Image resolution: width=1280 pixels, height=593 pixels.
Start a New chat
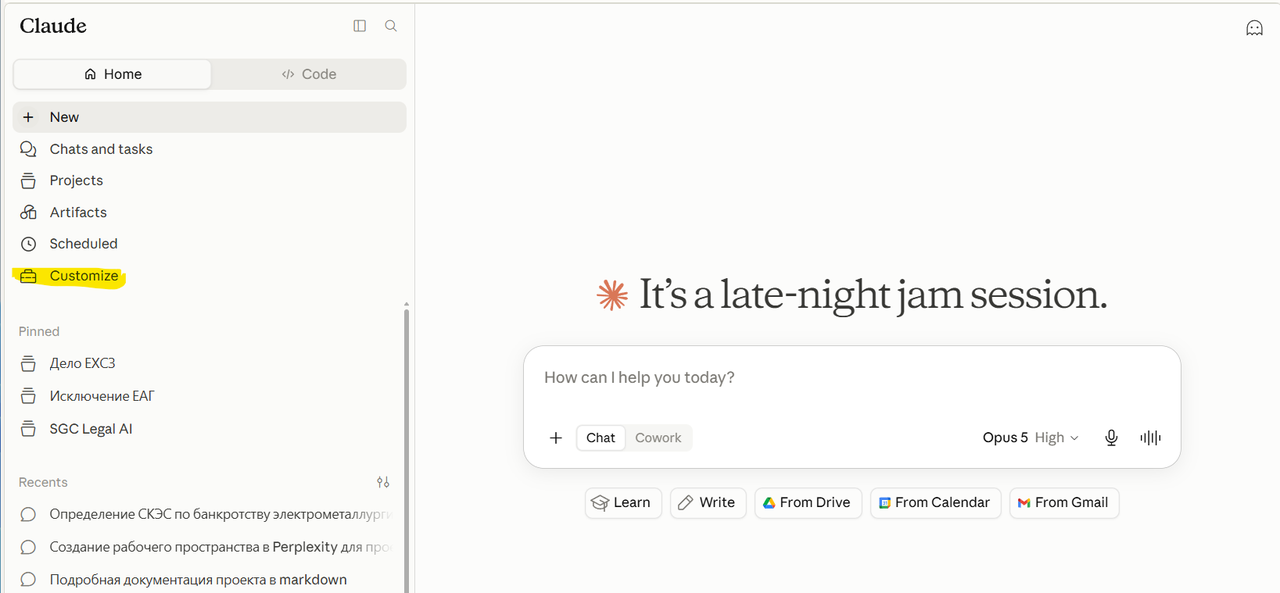210,117
